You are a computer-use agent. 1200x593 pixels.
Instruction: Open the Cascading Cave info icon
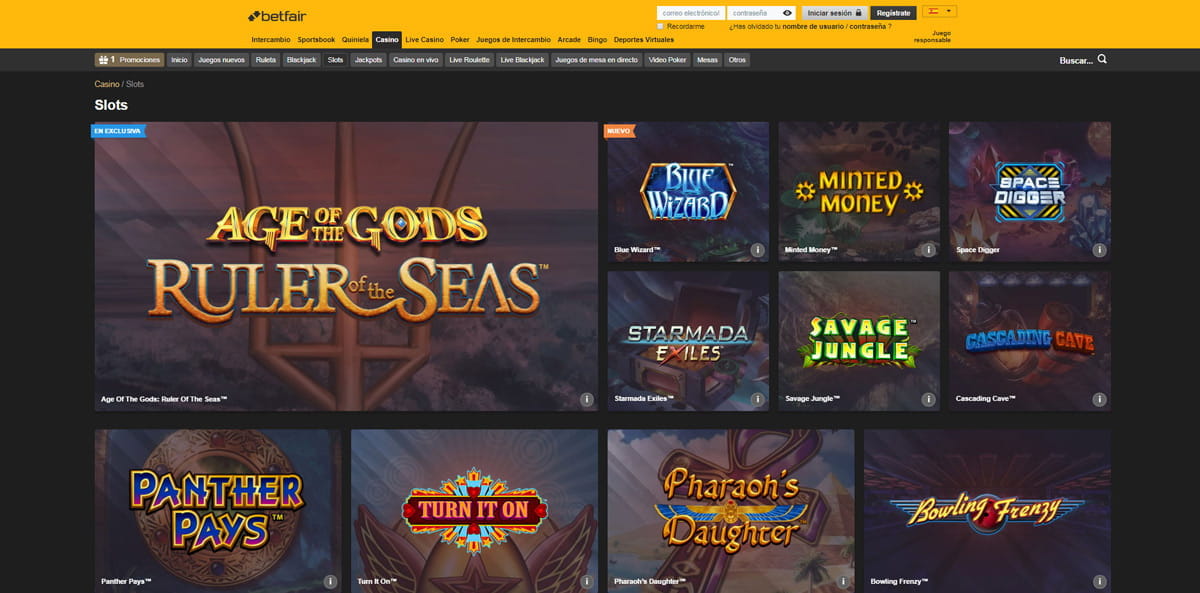[x=1099, y=399]
